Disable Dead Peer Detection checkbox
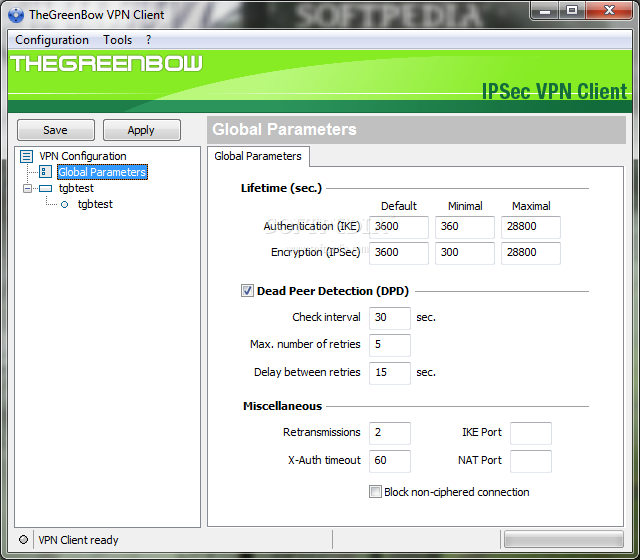Screen dimensions: 640x560 (x=247, y=291)
